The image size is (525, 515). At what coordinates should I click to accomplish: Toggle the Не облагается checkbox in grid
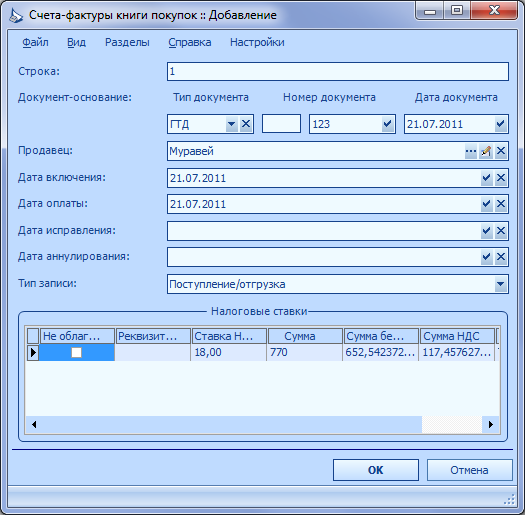77,353
